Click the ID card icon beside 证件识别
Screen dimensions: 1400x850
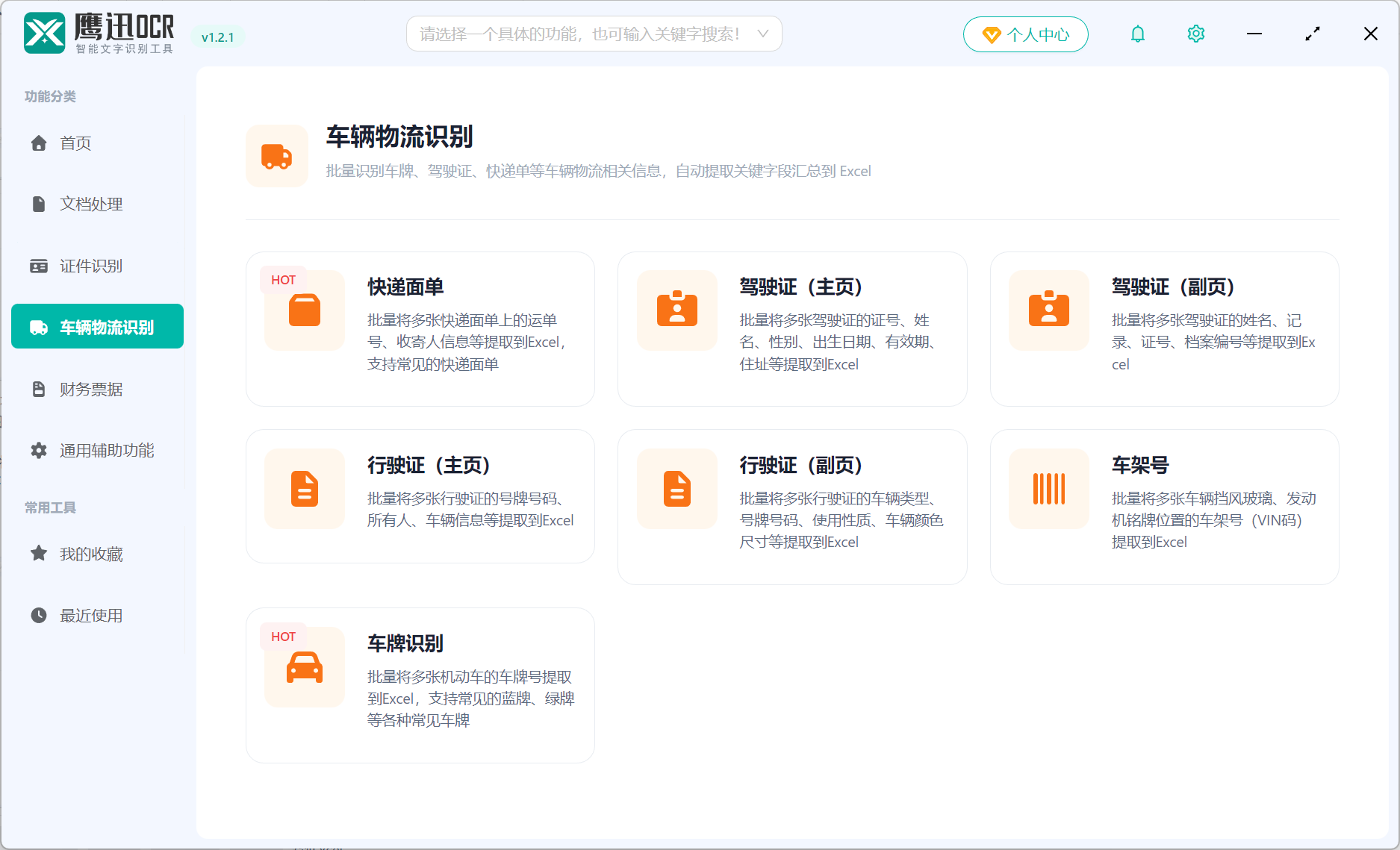point(39,266)
